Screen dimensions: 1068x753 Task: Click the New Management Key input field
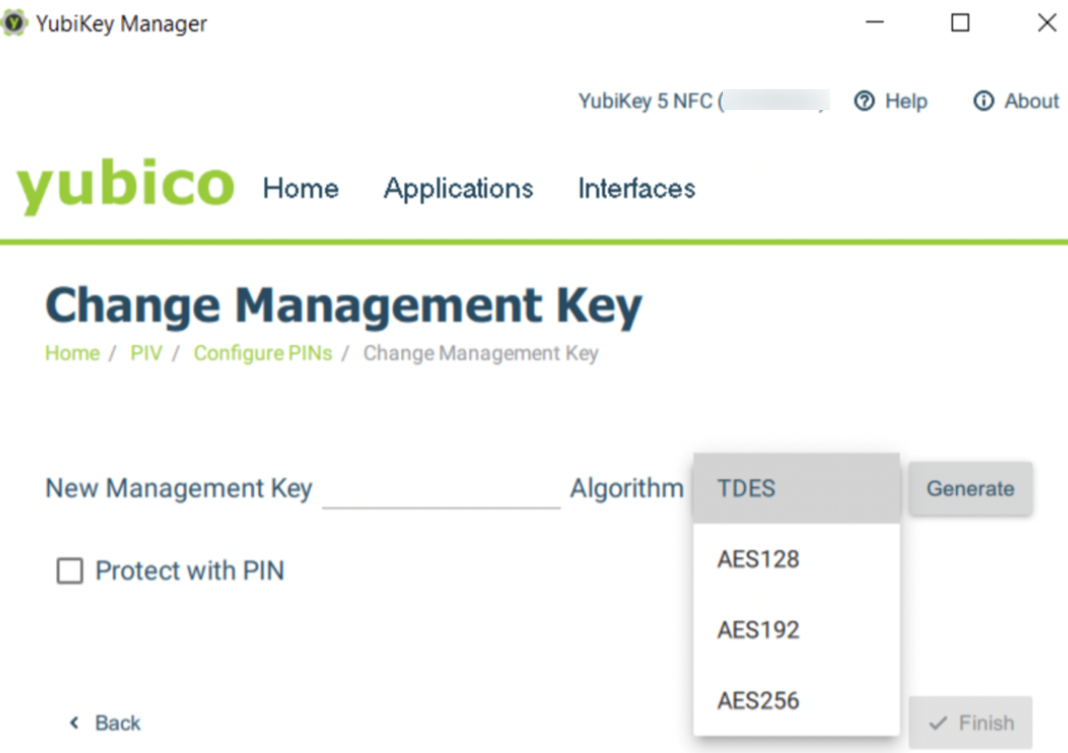[x=440, y=492]
